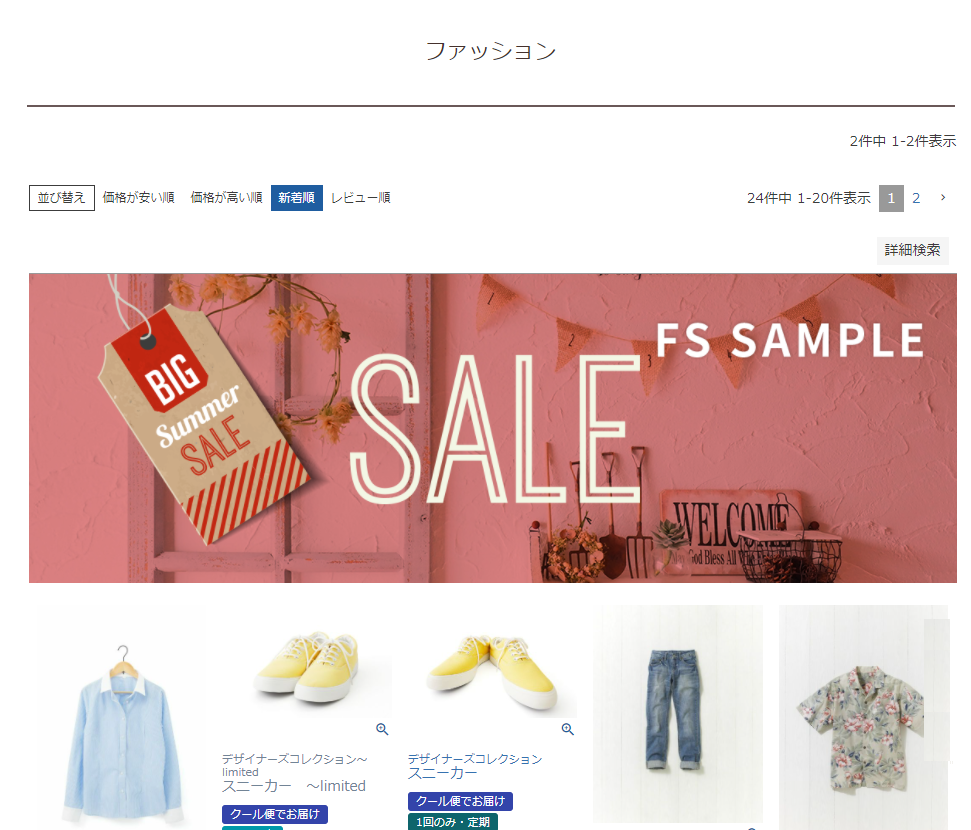Select the 新着順 sort option
This screenshot has height=830, width=971.
(x=297, y=198)
